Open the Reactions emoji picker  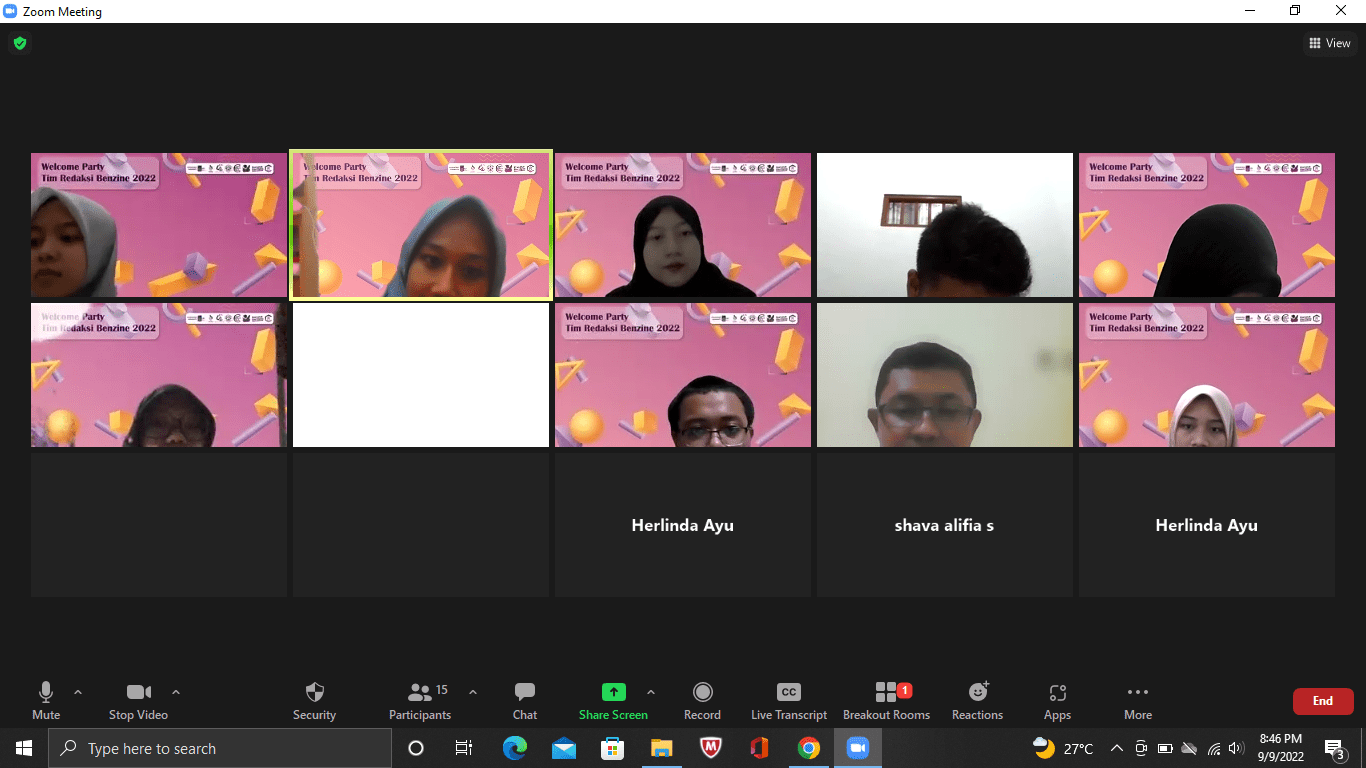click(x=977, y=700)
